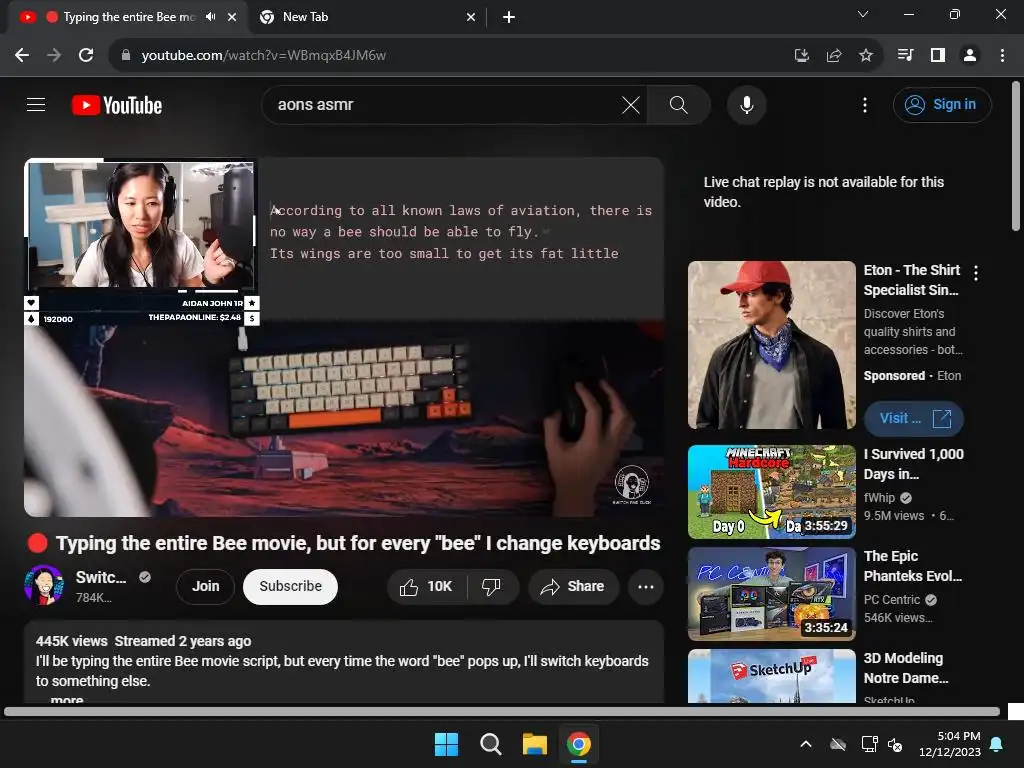Share this page from the address bar
The height and width of the screenshot is (768, 1024).
[834, 55]
